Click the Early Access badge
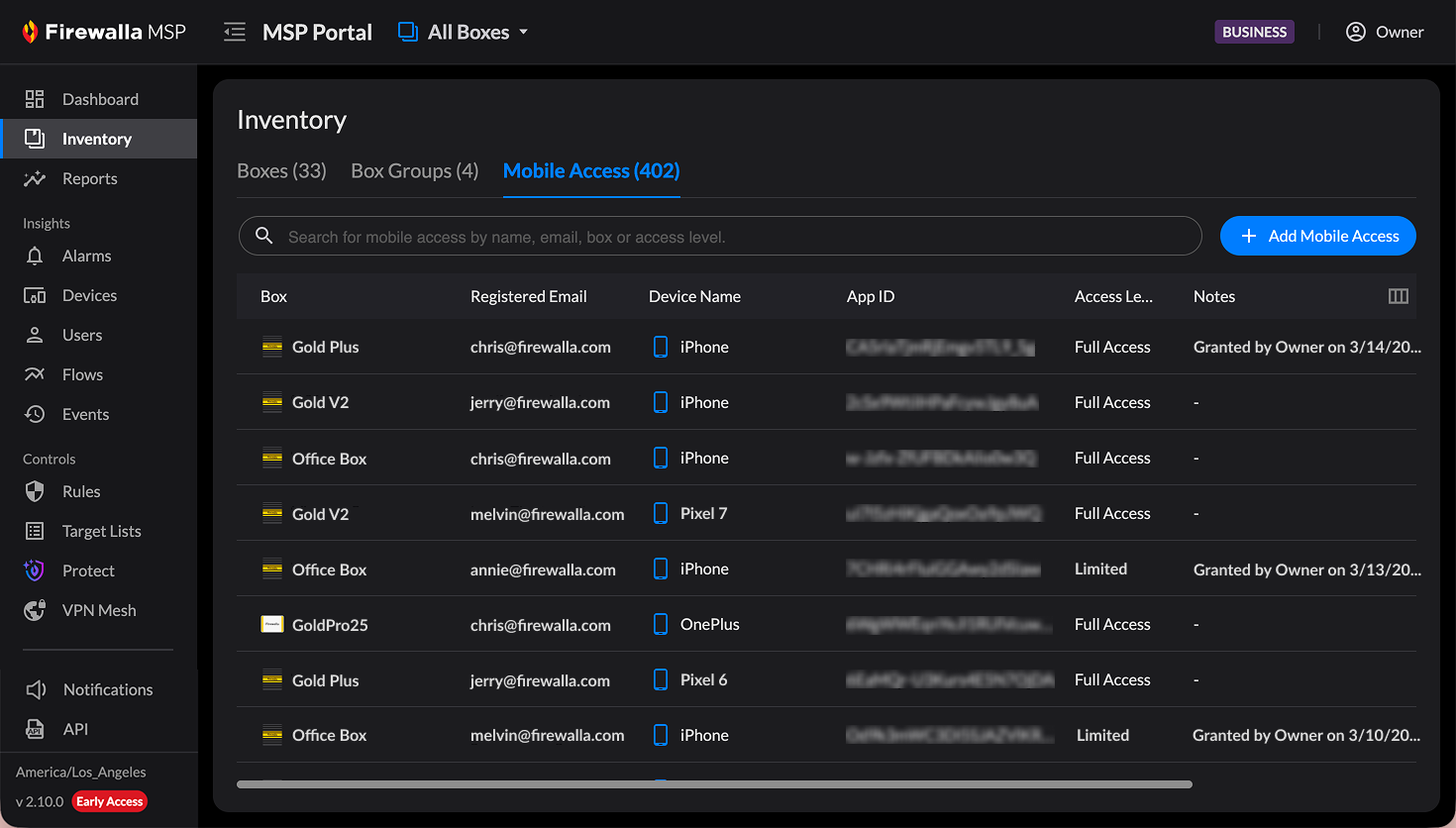This screenshot has width=1456, height=828. 110,801
